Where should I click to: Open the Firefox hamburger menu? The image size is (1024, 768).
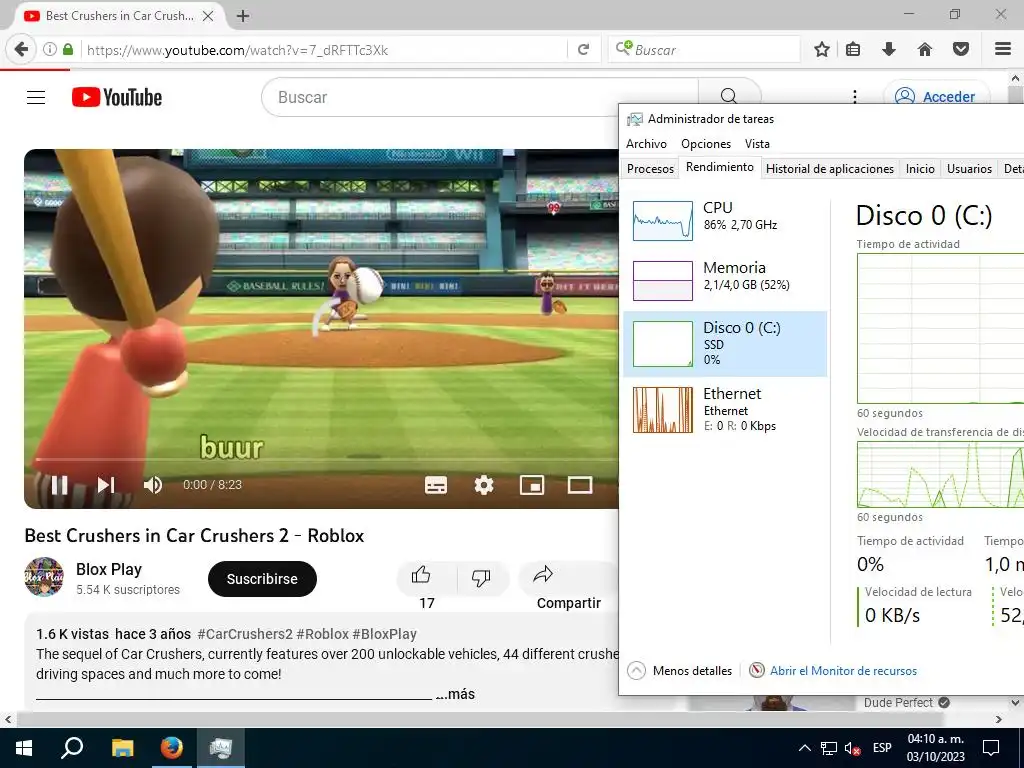pyautogui.click(x=1002, y=50)
